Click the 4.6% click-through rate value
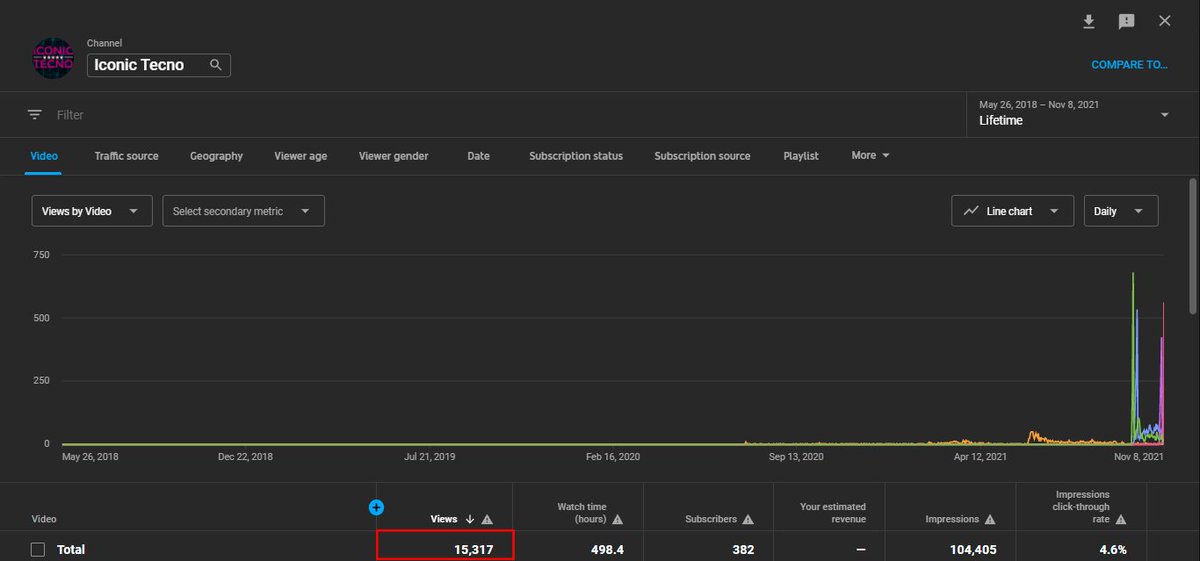Screen dimensions: 1200x561 pyautogui.click(x=1112, y=550)
